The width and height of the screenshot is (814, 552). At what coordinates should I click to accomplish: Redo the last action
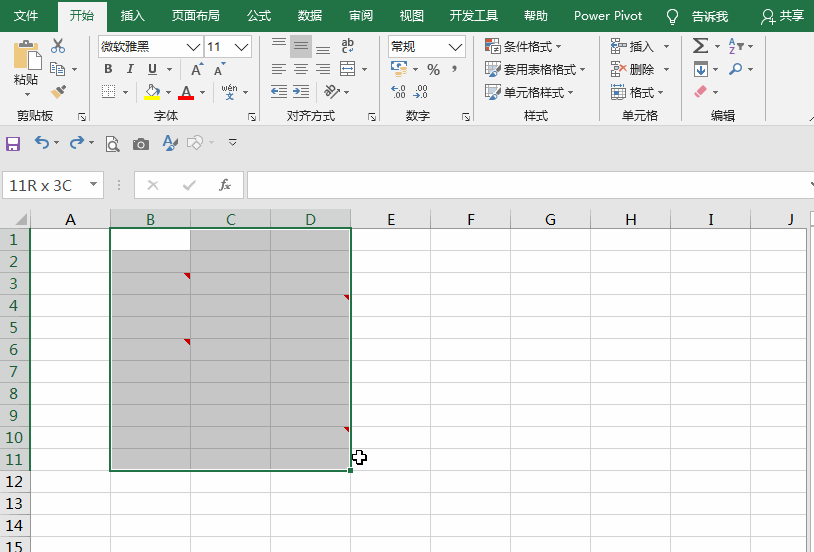[77, 142]
